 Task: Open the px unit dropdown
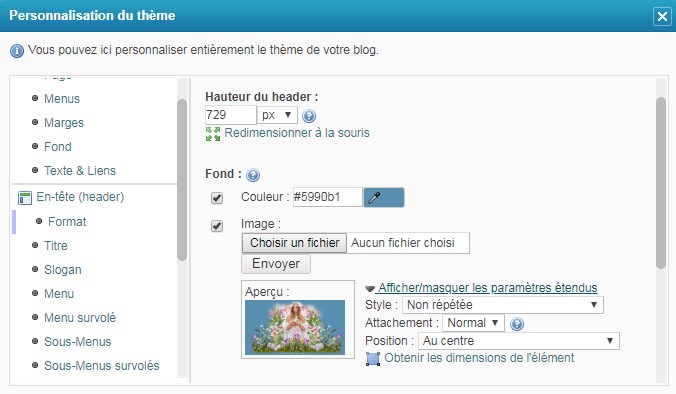point(277,115)
